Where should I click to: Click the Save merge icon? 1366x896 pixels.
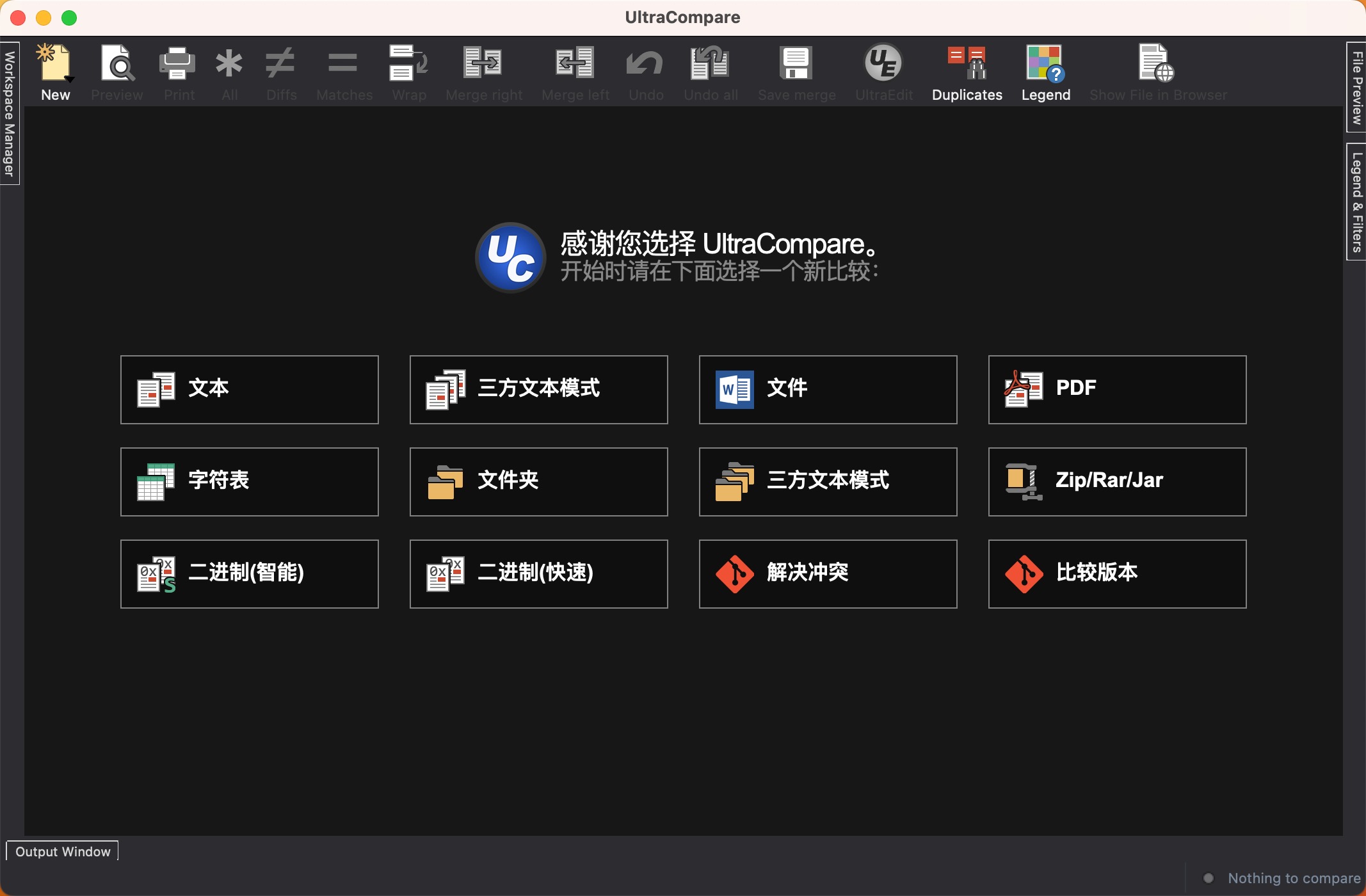click(x=796, y=62)
